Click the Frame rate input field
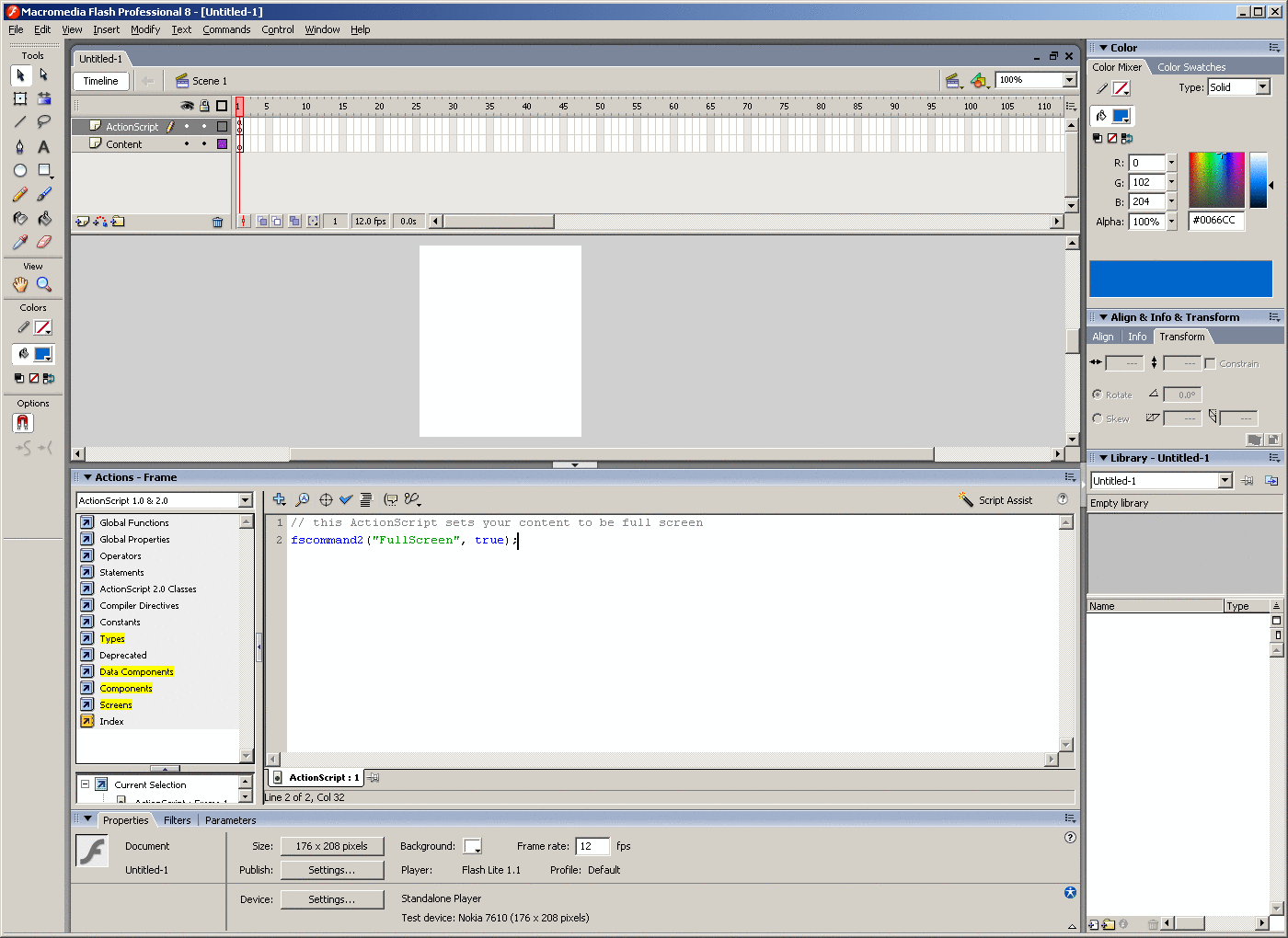1288x938 pixels. coord(592,846)
